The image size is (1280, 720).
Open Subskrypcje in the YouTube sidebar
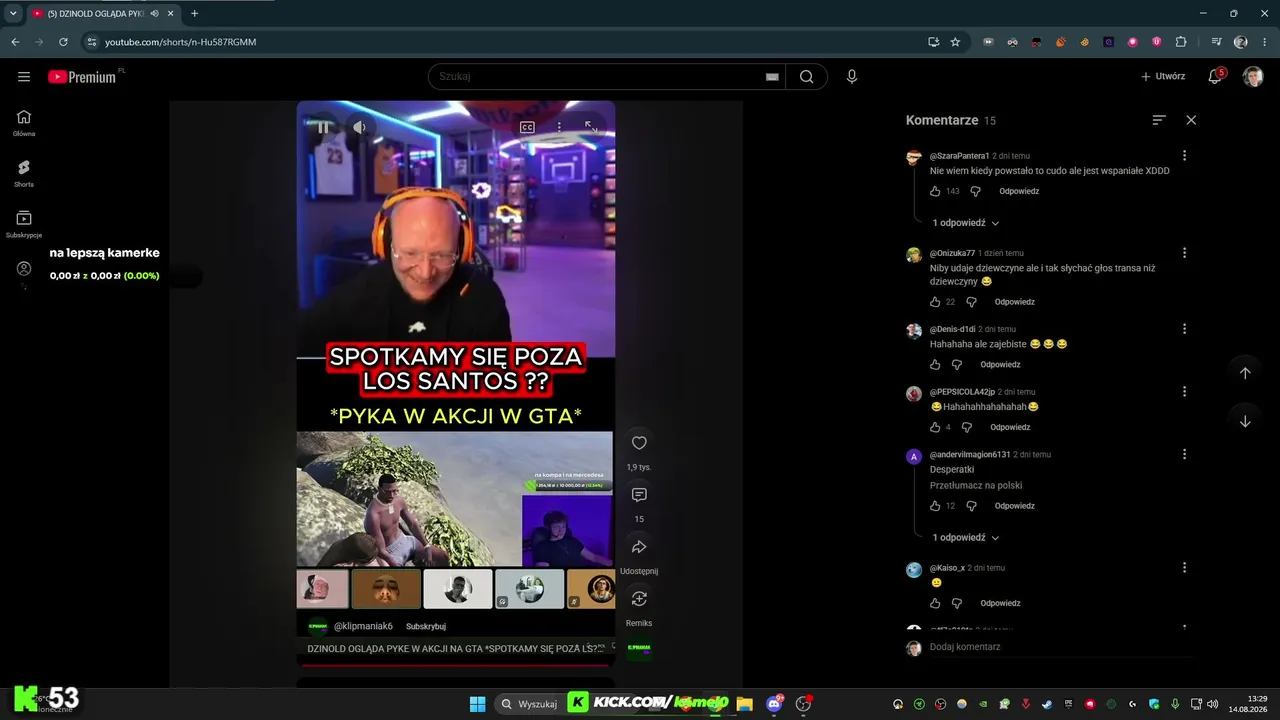[24, 224]
